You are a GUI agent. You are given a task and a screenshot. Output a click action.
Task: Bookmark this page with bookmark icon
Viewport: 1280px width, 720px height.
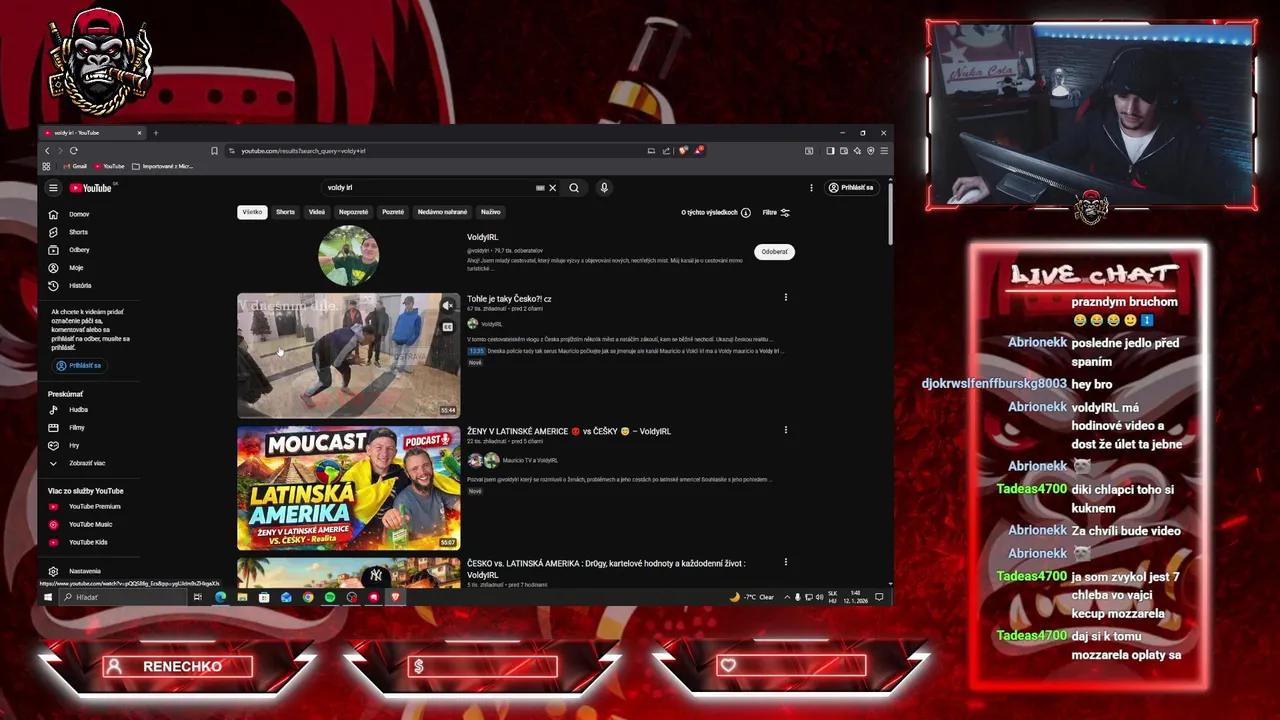[214, 151]
